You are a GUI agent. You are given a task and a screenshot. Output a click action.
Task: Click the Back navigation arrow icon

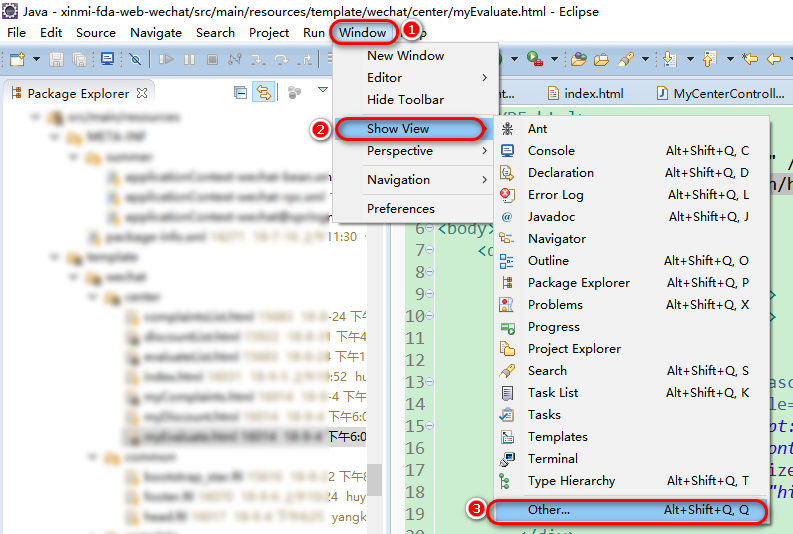point(774,59)
